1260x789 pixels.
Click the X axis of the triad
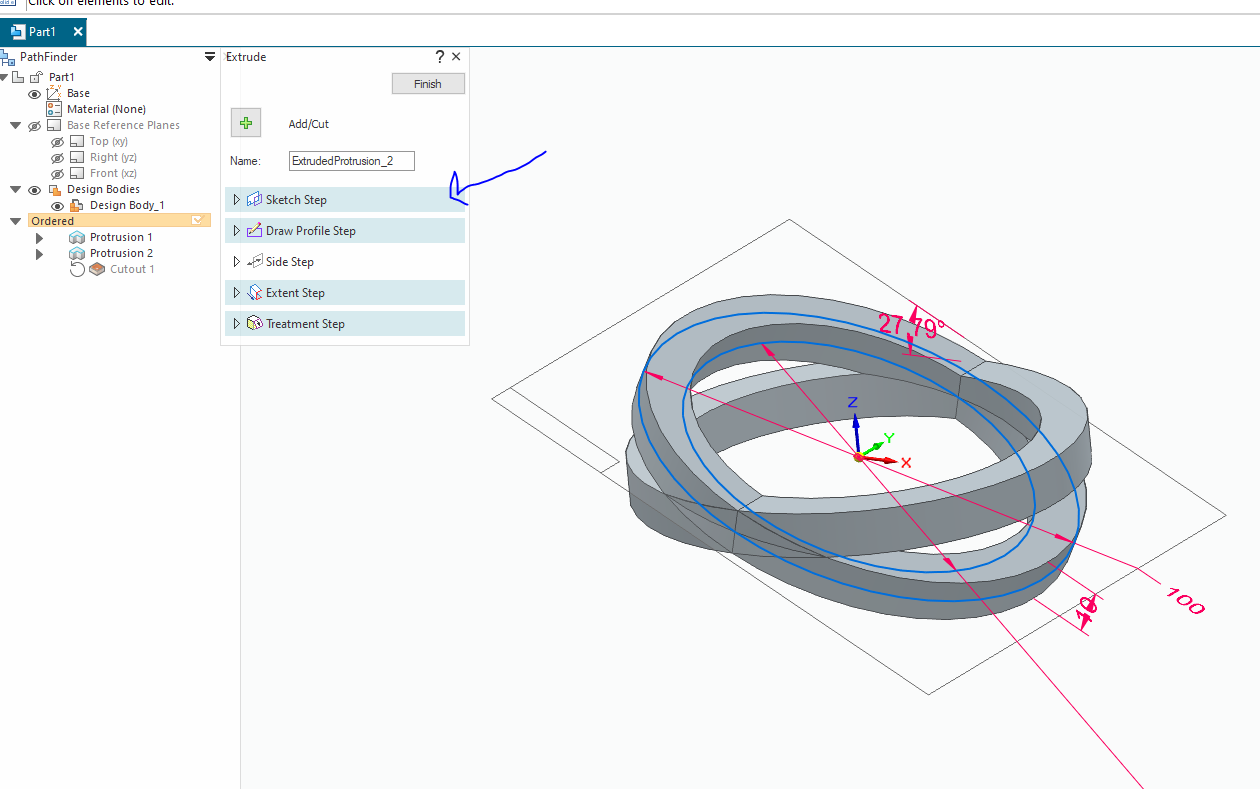click(x=880, y=460)
